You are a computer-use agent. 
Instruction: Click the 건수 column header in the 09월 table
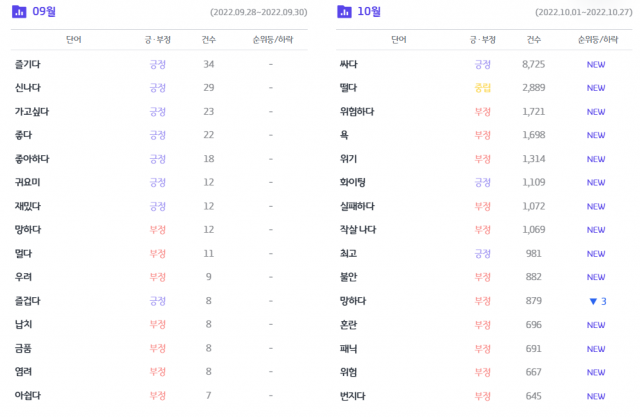[x=209, y=40]
